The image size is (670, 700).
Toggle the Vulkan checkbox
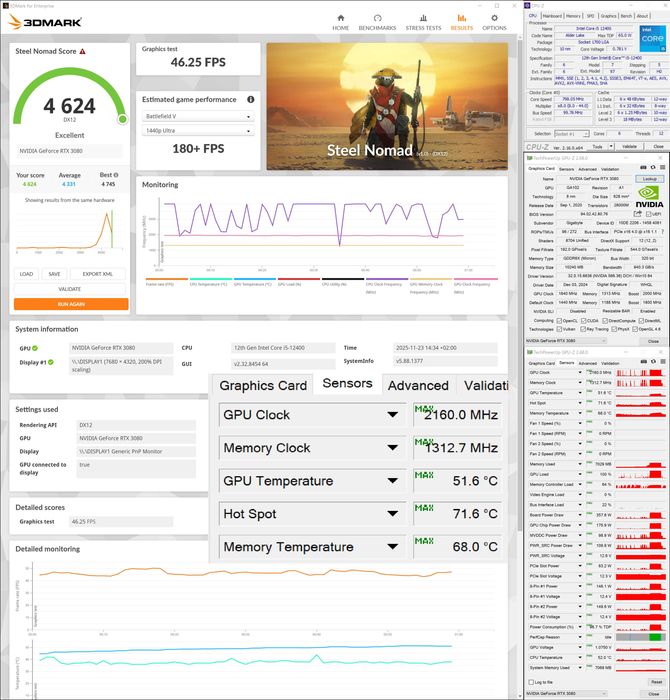(559, 329)
